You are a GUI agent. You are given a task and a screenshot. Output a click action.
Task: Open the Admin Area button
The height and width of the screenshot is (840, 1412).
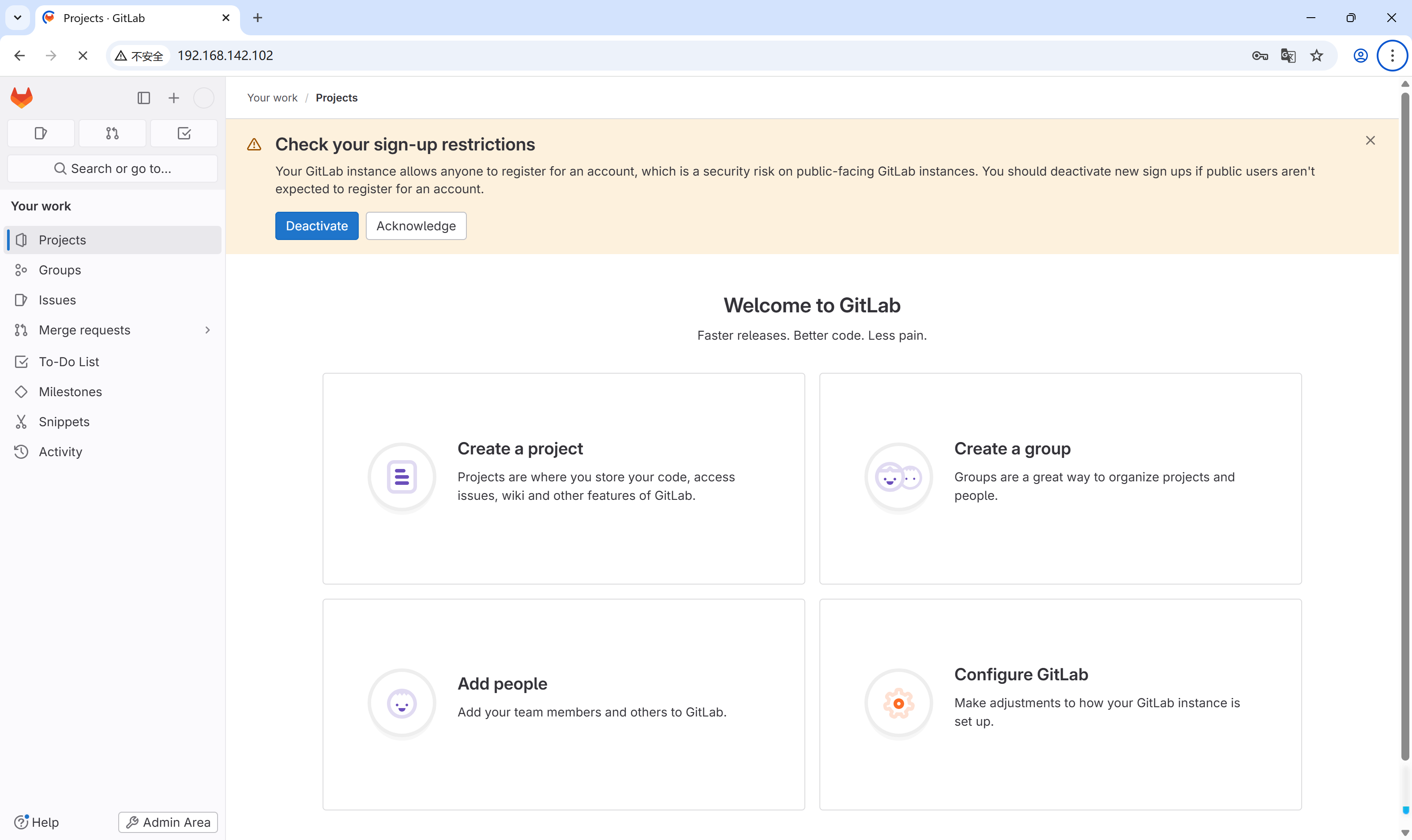tap(168, 822)
